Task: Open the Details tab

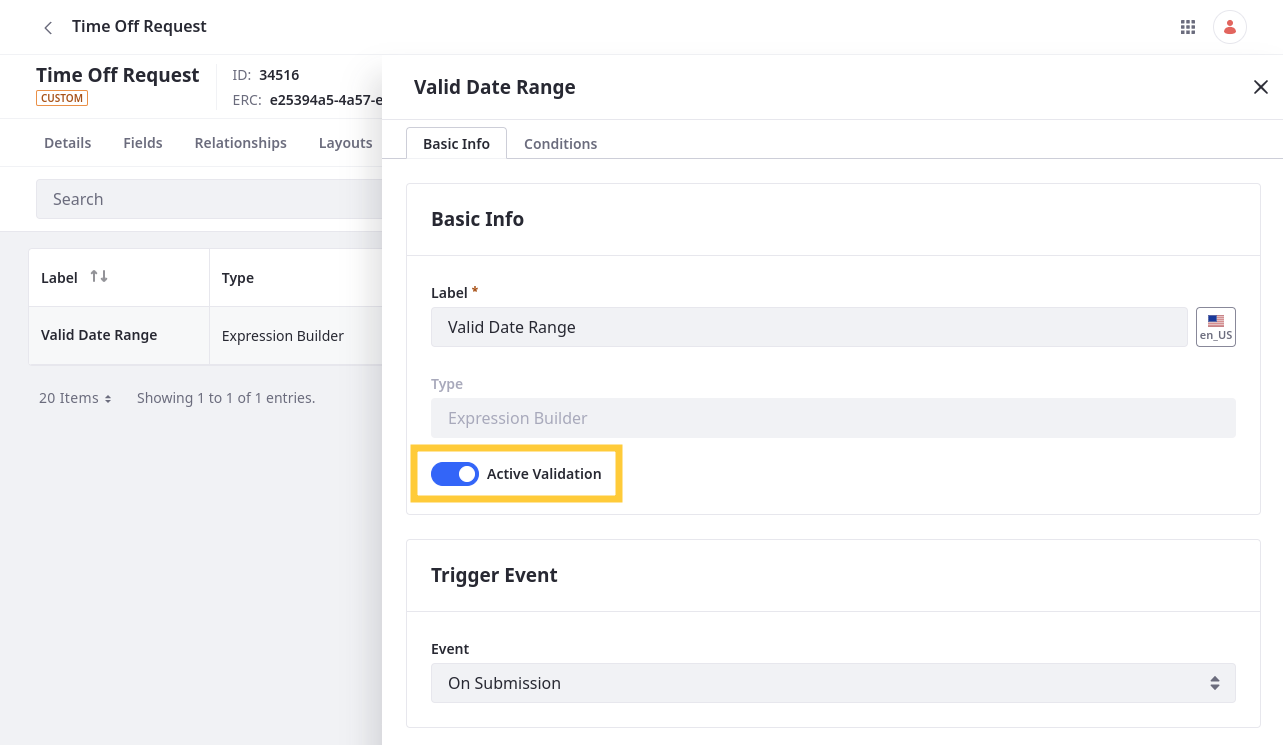Action: tap(68, 143)
